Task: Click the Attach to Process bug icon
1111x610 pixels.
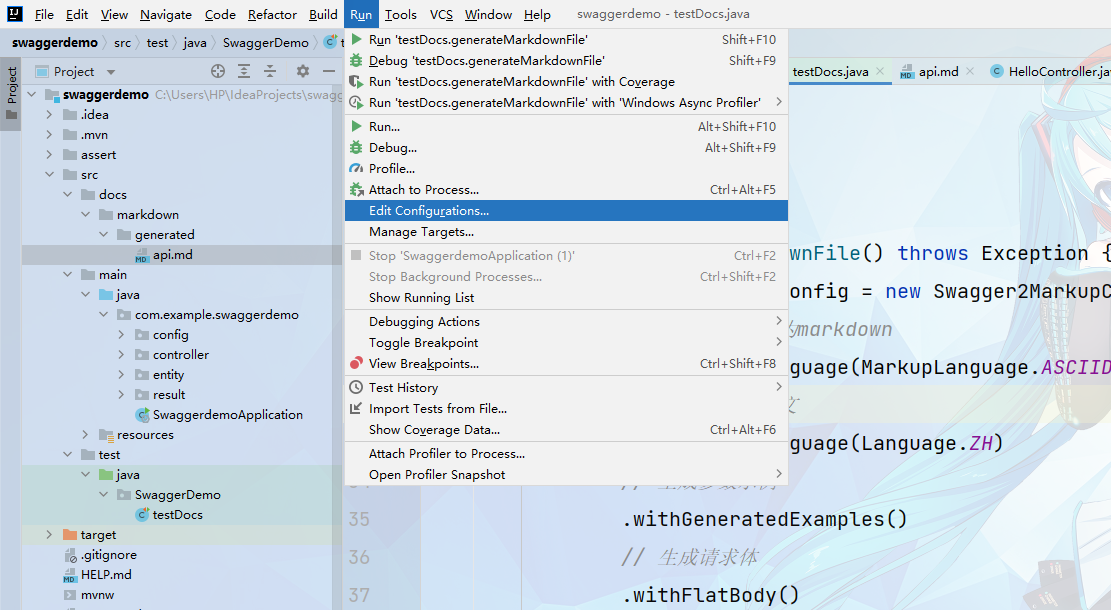Action: (x=356, y=190)
